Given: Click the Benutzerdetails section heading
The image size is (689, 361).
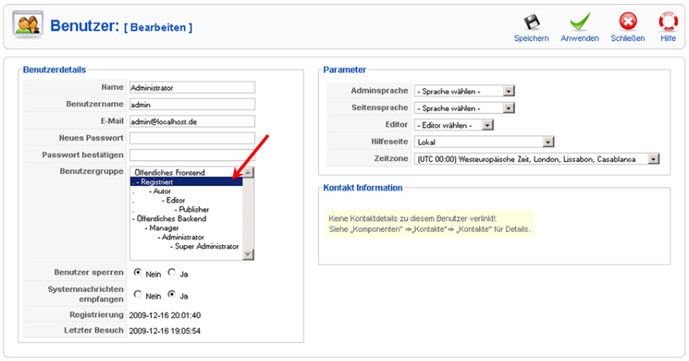Looking at the screenshot, I should (x=54, y=69).
